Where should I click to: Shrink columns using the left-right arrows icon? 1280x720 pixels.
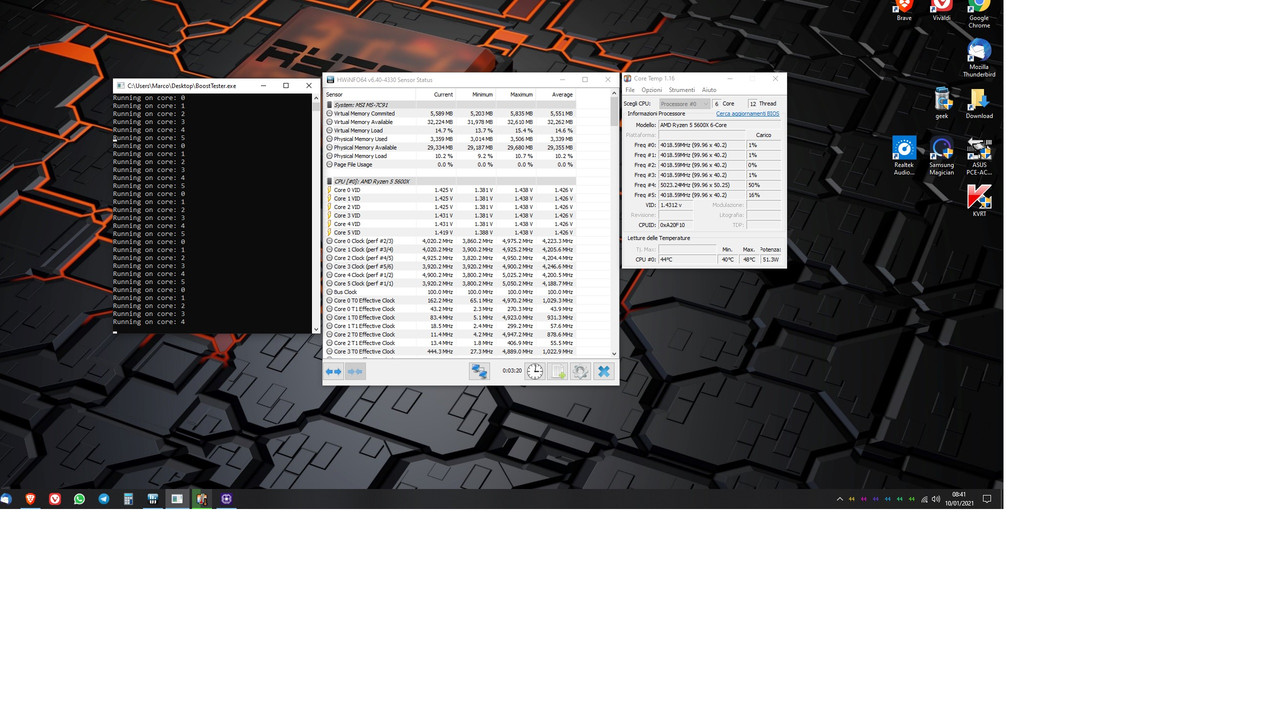(x=335, y=371)
